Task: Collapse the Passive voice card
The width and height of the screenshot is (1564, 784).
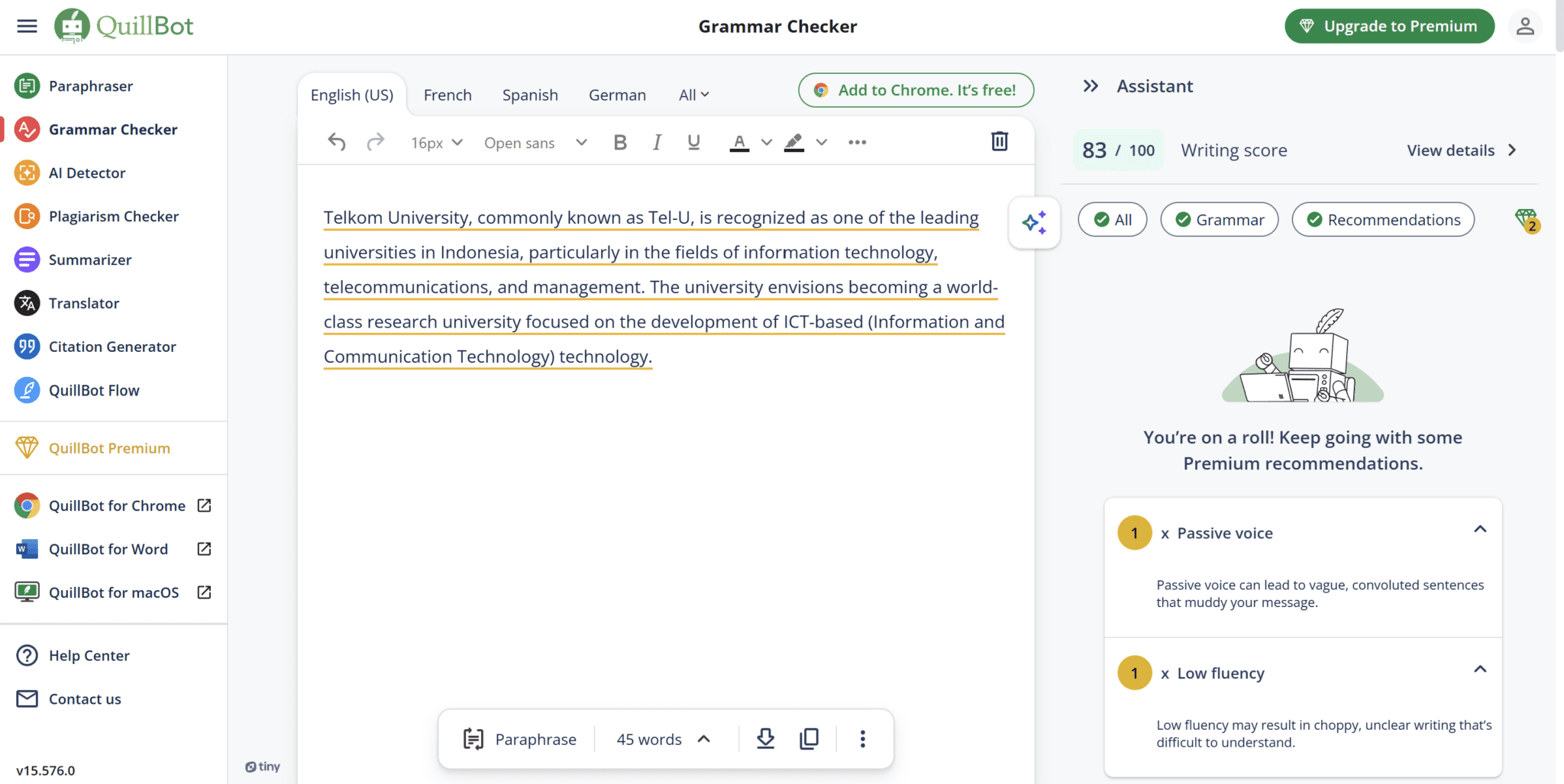Action: pyautogui.click(x=1479, y=530)
